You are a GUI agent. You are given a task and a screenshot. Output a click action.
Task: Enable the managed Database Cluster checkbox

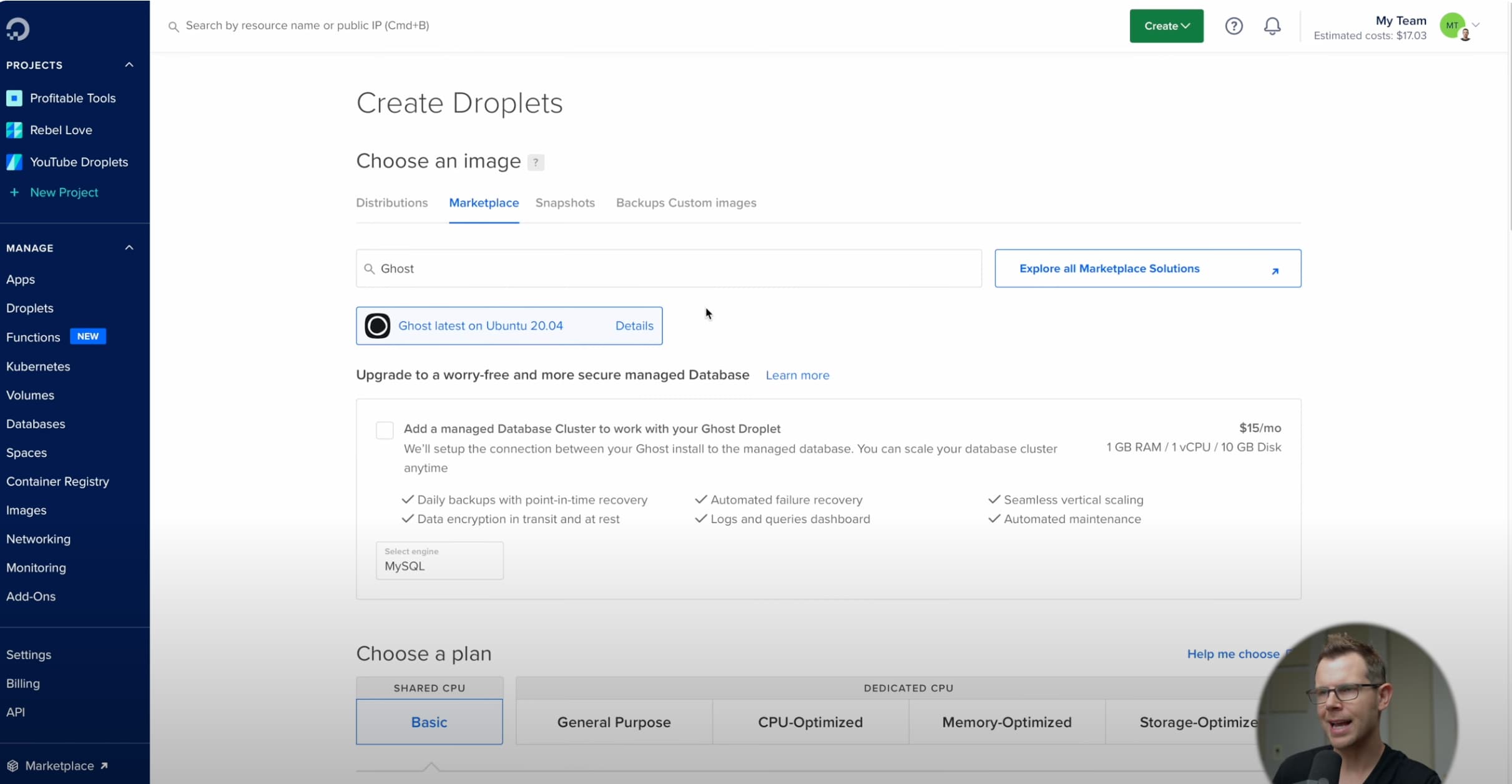point(385,430)
